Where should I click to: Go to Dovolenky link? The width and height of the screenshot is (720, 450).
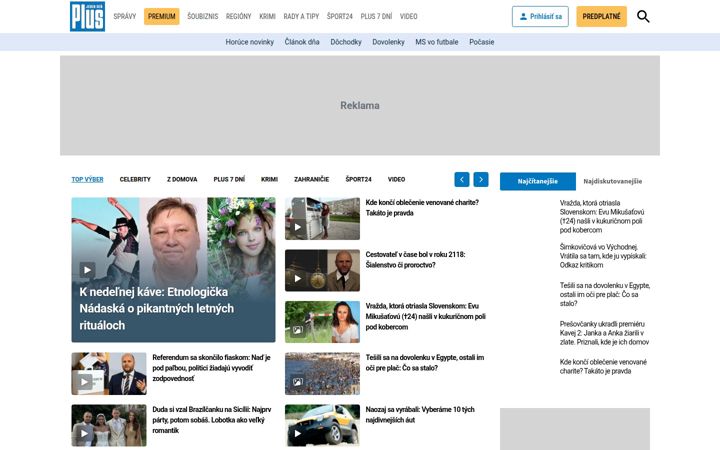tap(388, 42)
